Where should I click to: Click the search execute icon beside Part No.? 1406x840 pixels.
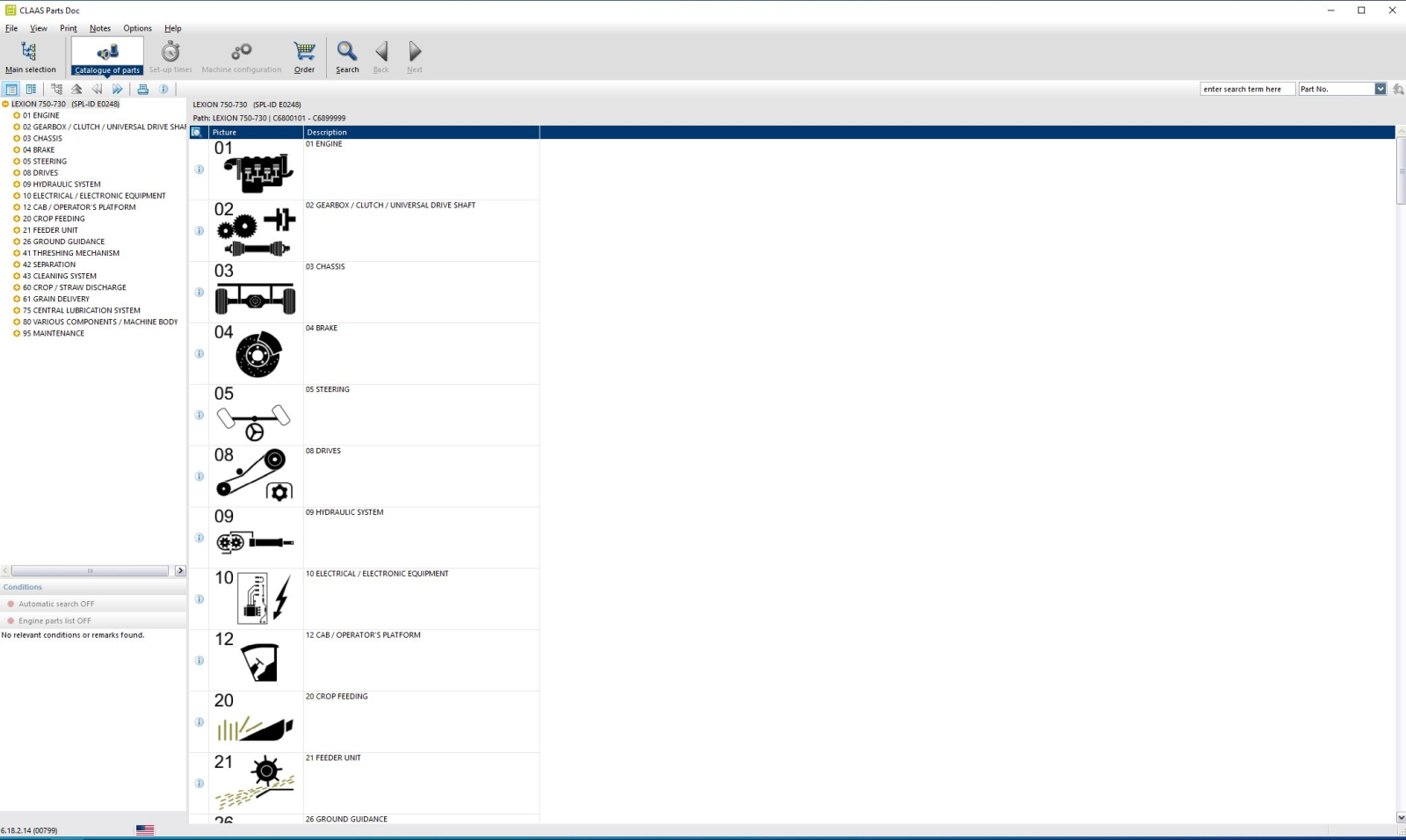click(1398, 89)
